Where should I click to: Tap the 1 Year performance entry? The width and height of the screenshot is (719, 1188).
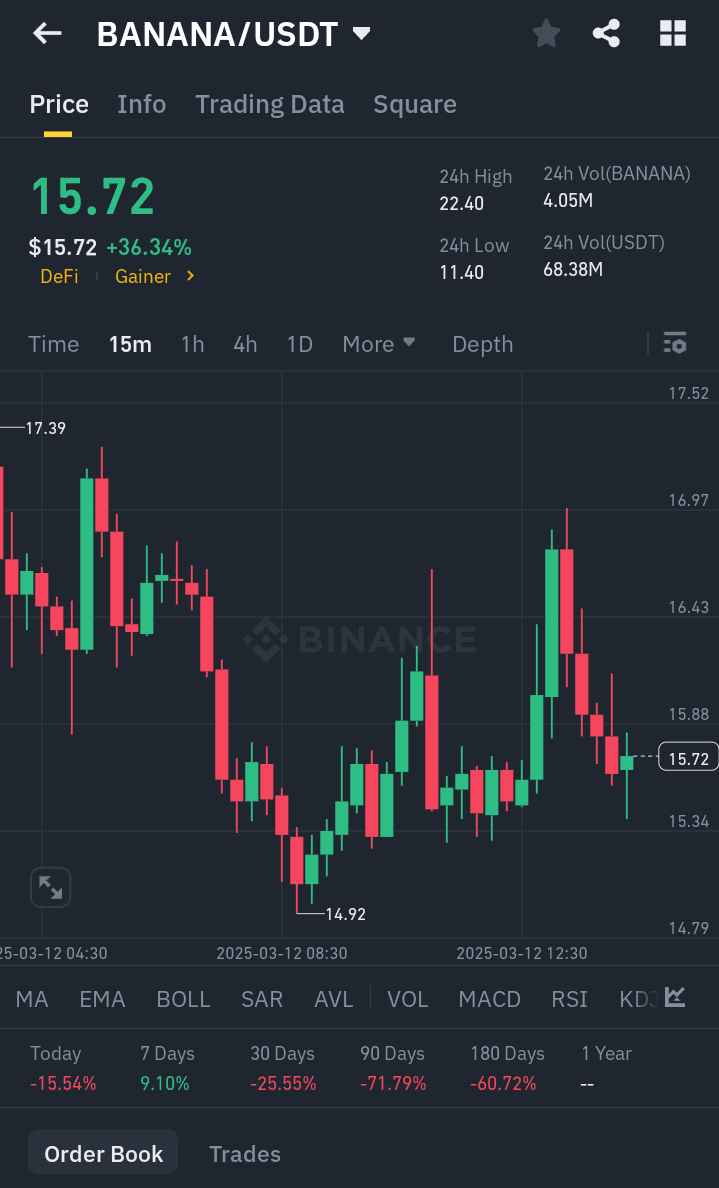606,1068
